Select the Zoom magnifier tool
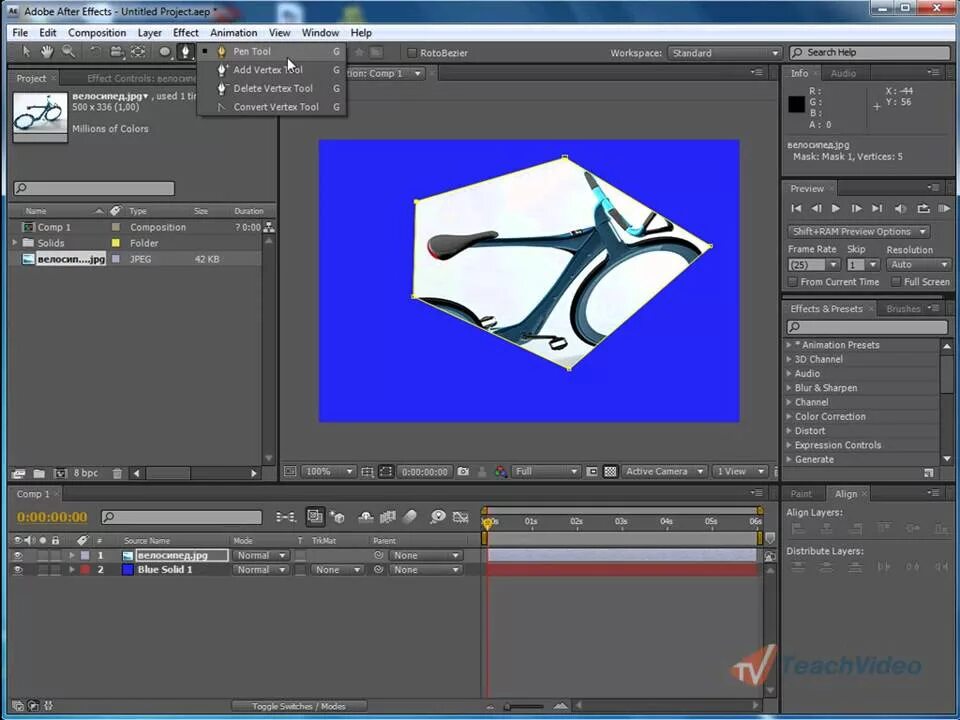Screen dimensions: 960x720 pos(68,52)
